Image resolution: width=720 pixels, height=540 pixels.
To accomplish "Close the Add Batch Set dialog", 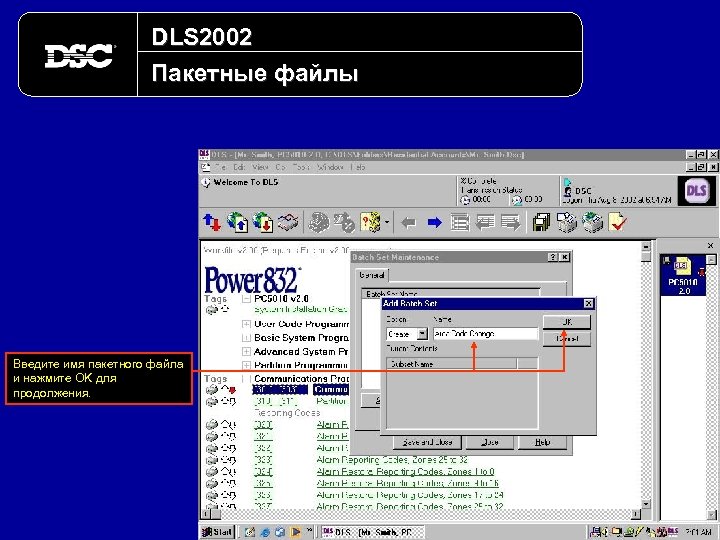I will [x=588, y=304].
